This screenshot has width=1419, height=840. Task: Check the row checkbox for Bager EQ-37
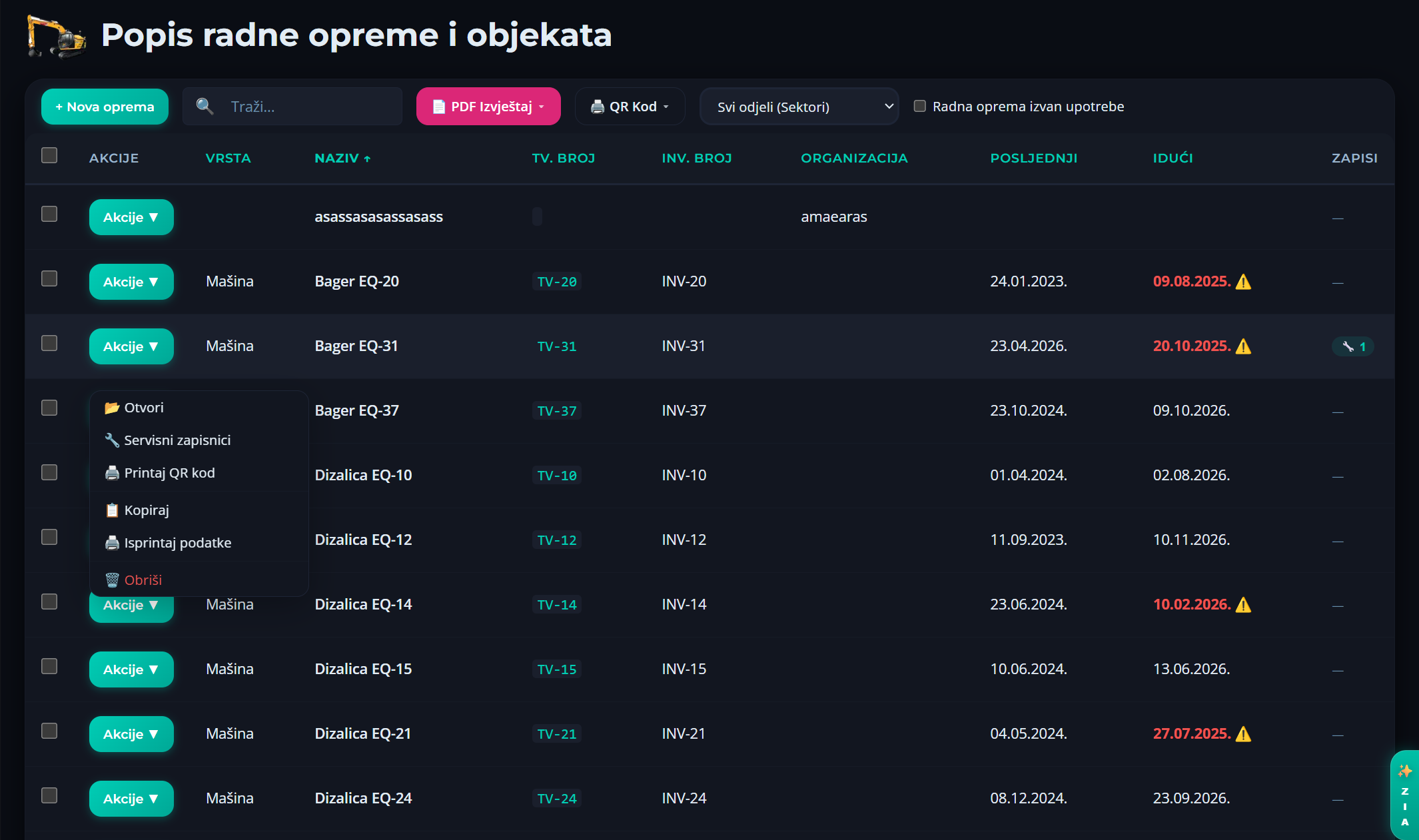click(49, 408)
